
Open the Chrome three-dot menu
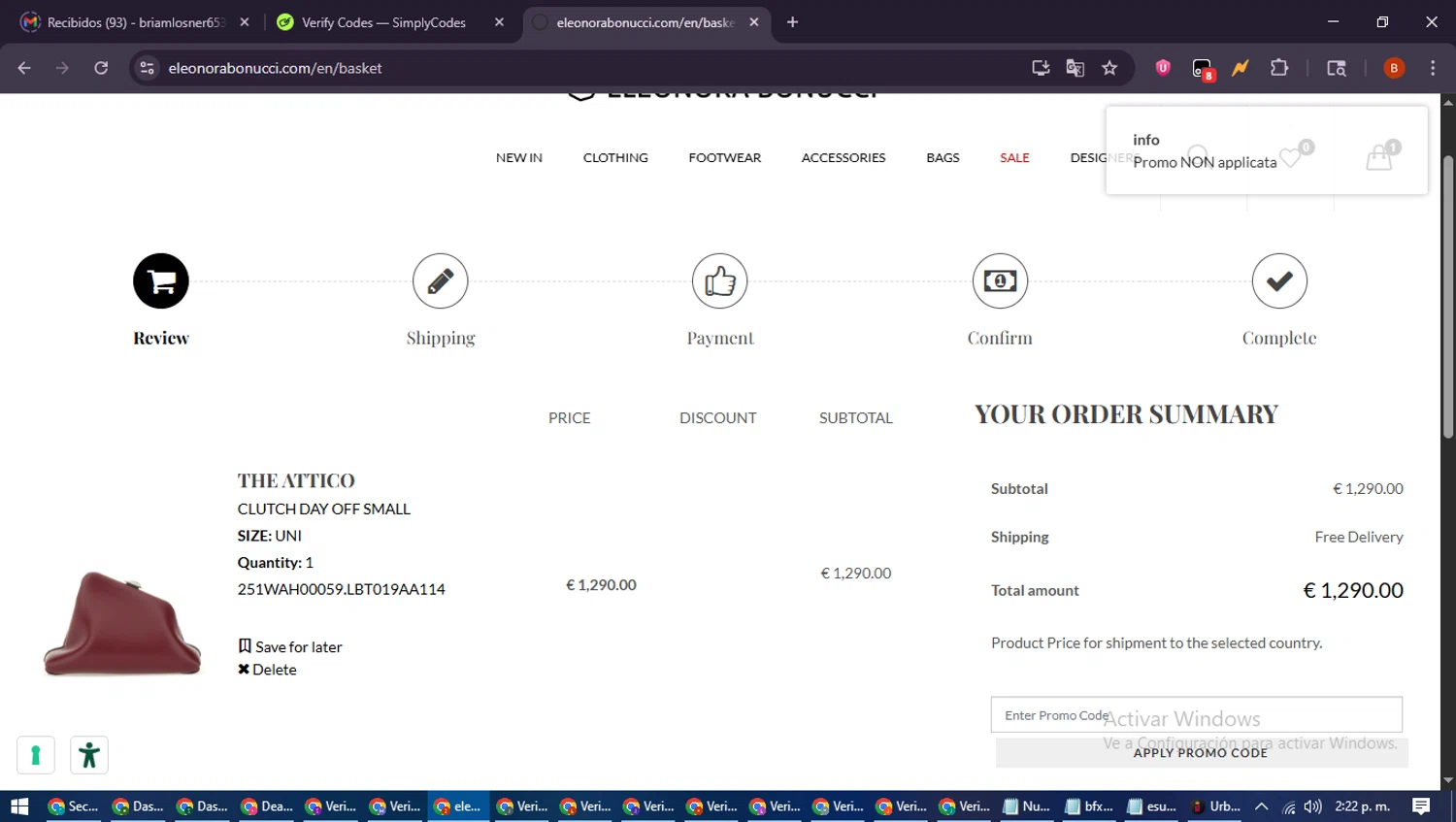click(x=1433, y=68)
